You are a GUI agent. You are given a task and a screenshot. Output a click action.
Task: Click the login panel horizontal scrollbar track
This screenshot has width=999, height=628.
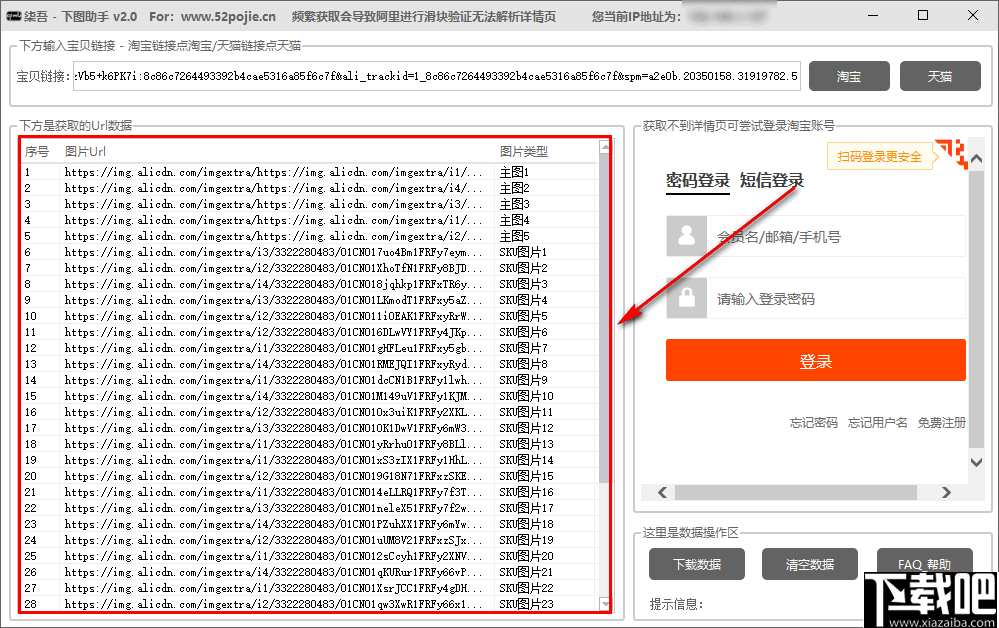[796, 492]
